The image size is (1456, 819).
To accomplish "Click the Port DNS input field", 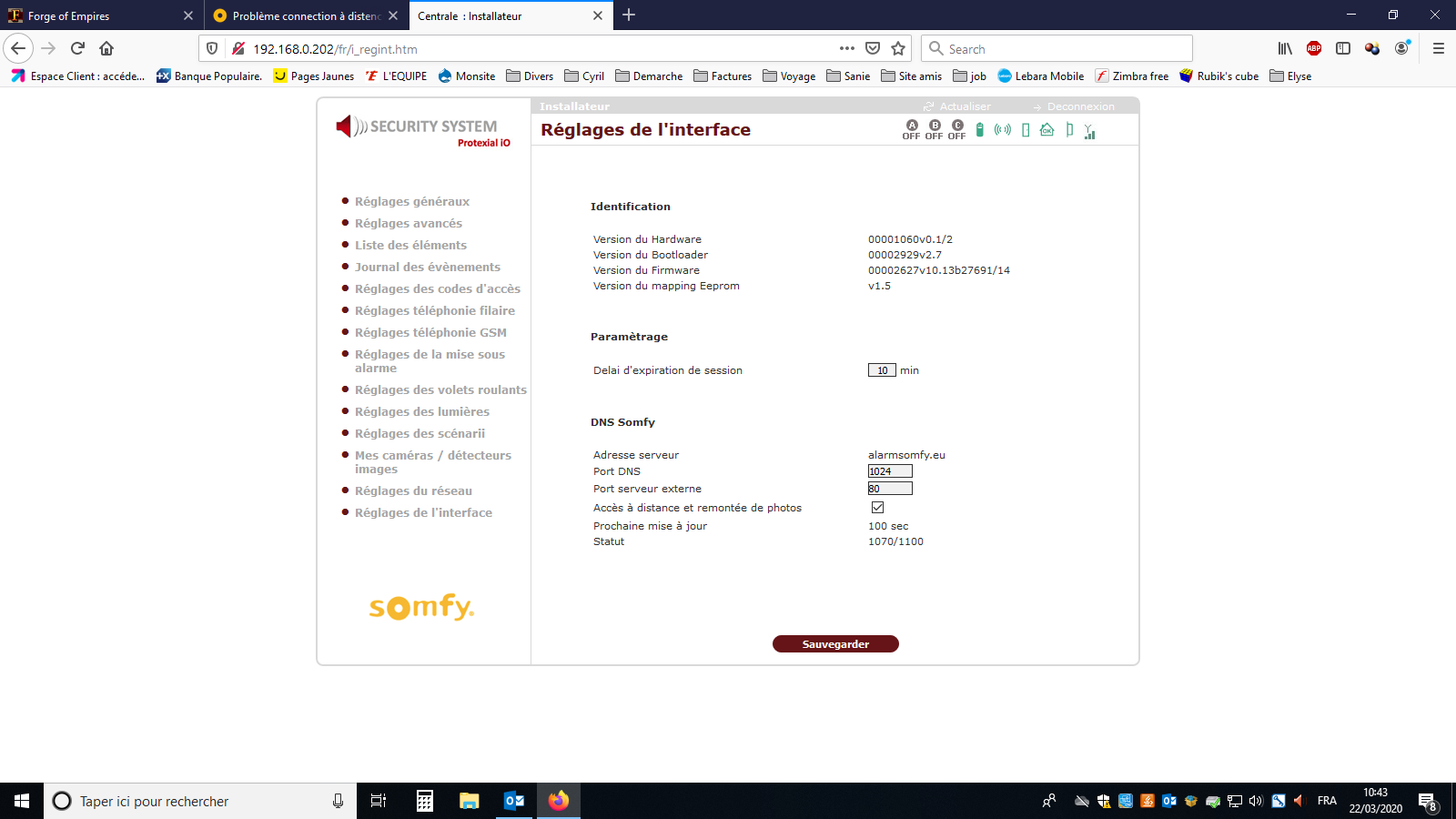I will pyautogui.click(x=889, y=471).
